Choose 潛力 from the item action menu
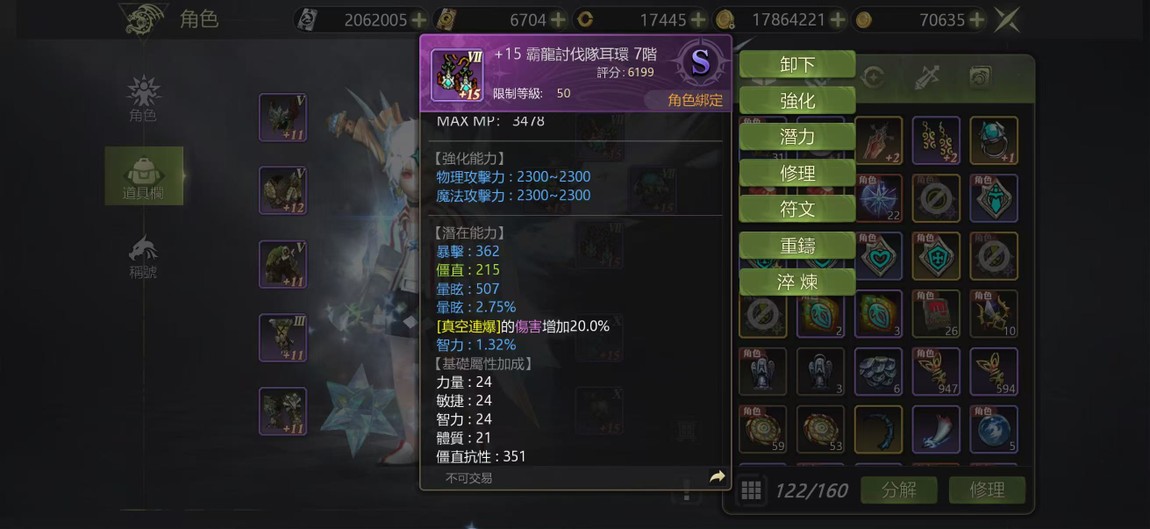Viewport: 1150px width, 529px height. click(x=797, y=137)
